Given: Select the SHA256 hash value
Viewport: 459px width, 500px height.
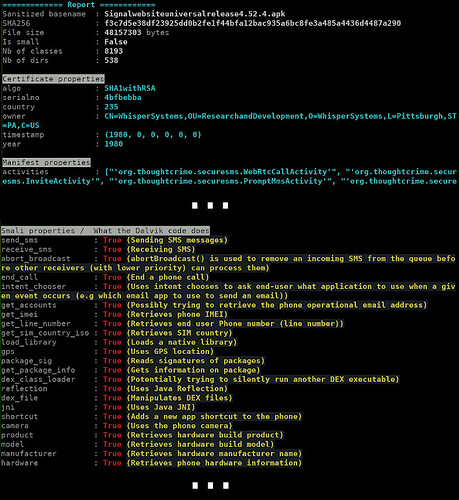Looking at the screenshot, I should pyautogui.click(x=252, y=23).
